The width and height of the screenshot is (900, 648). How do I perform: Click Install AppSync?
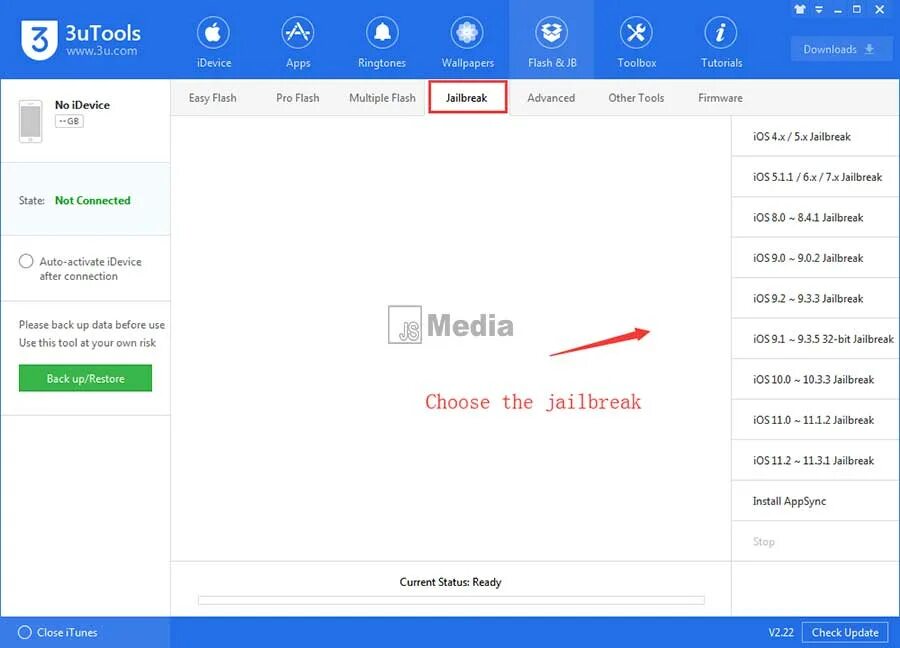click(815, 501)
